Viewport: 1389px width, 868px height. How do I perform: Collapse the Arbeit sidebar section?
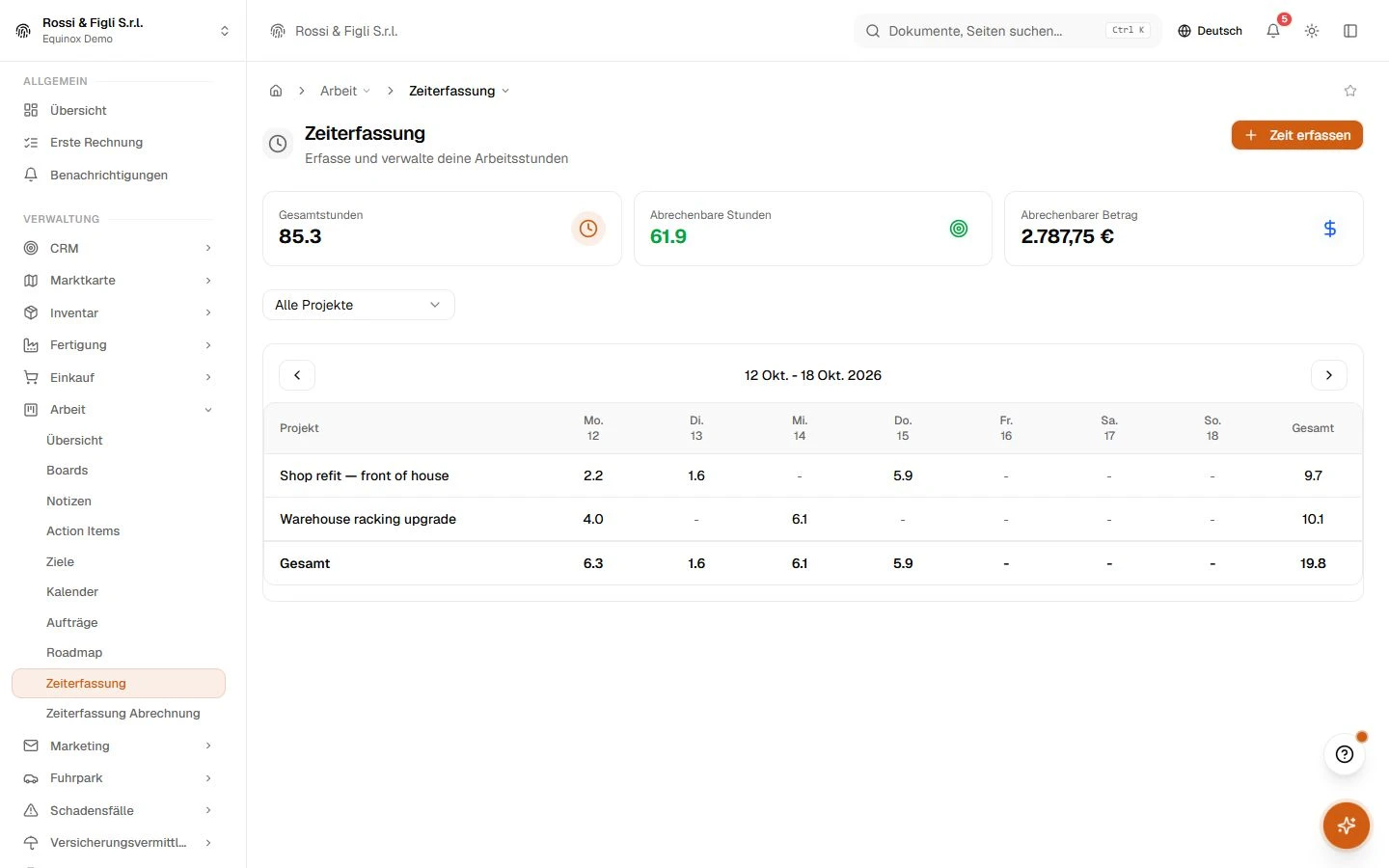coord(118,410)
